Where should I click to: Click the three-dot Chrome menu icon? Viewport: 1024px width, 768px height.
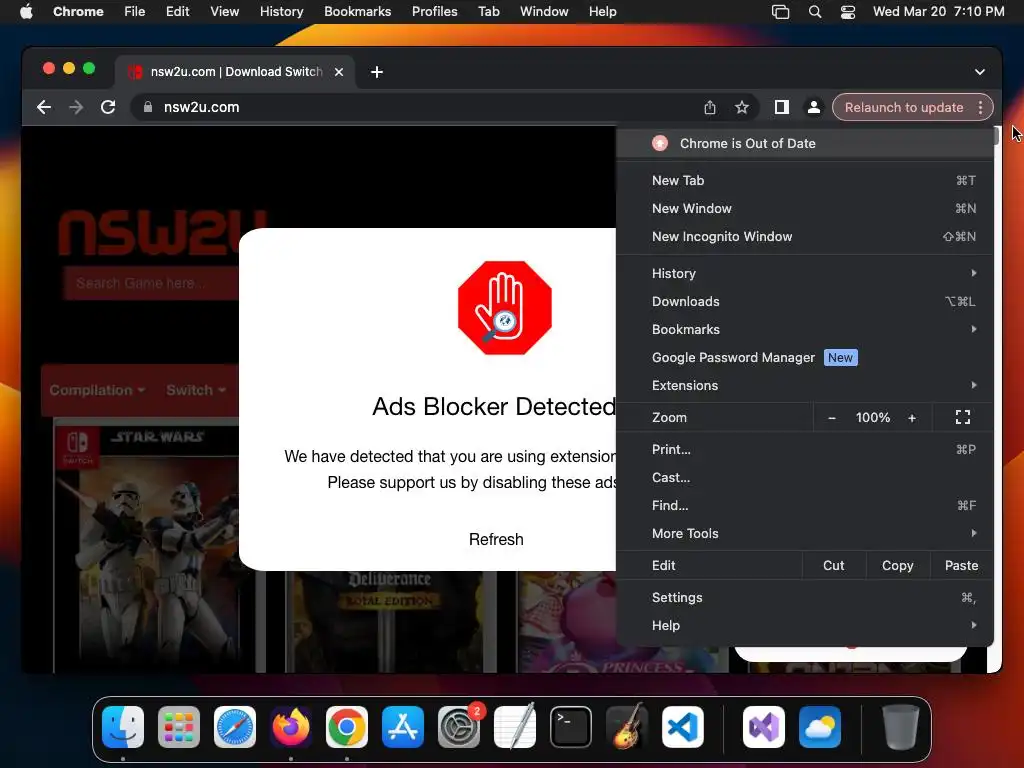pos(980,107)
